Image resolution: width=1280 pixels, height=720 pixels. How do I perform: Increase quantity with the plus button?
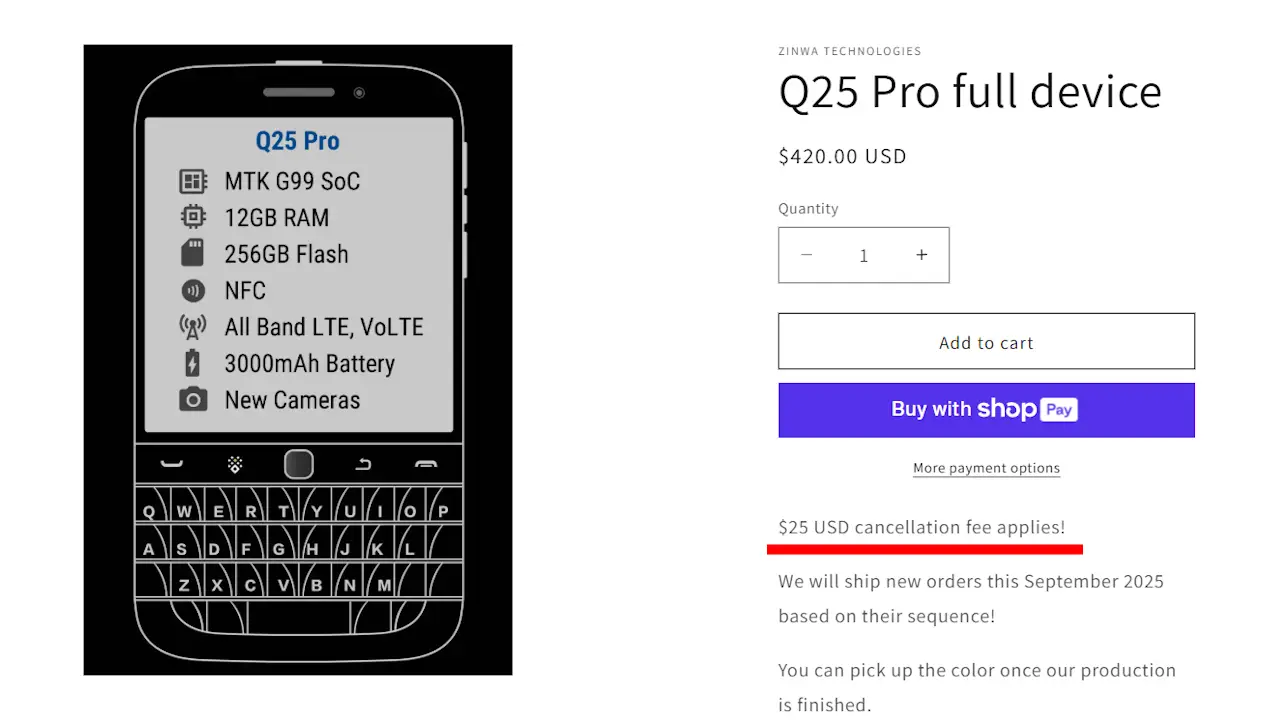click(x=921, y=255)
